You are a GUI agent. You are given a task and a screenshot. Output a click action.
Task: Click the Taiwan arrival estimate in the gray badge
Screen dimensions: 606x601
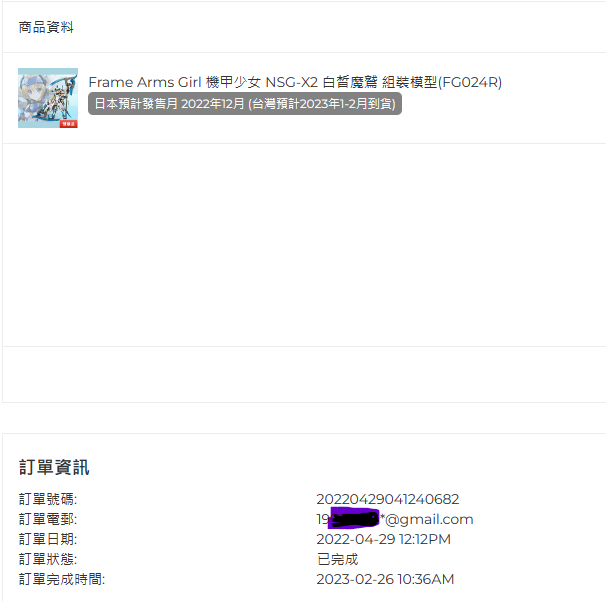click(322, 104)
